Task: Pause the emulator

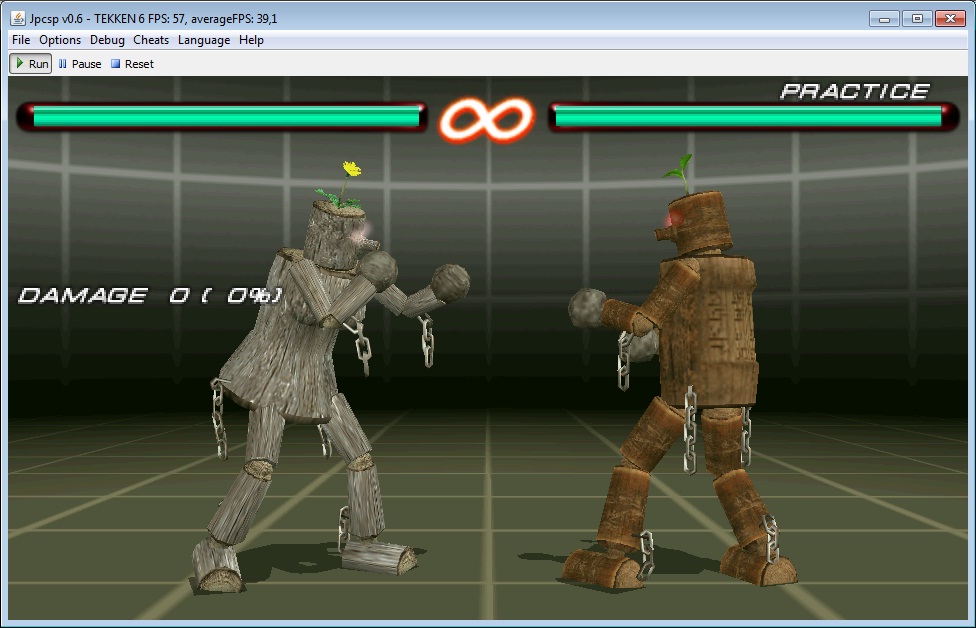Action: 80,63
